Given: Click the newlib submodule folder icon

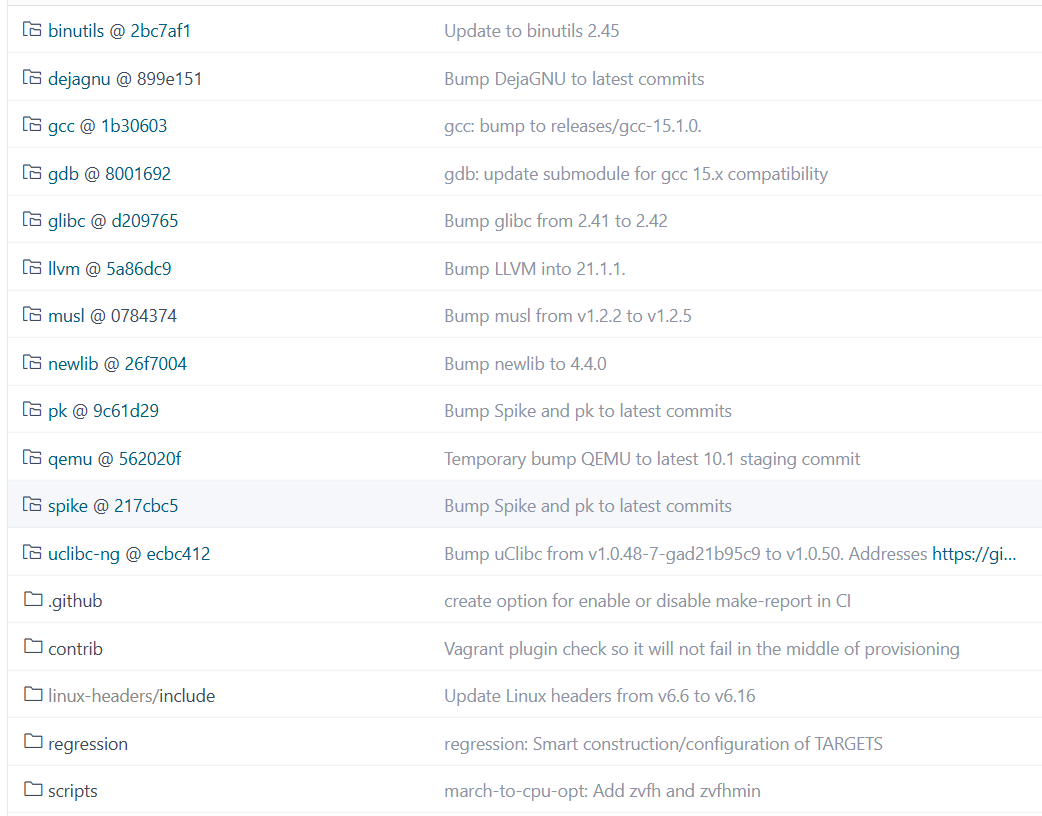Looking at the screenshot, I should pyautogui.click(x=32, y=362).
